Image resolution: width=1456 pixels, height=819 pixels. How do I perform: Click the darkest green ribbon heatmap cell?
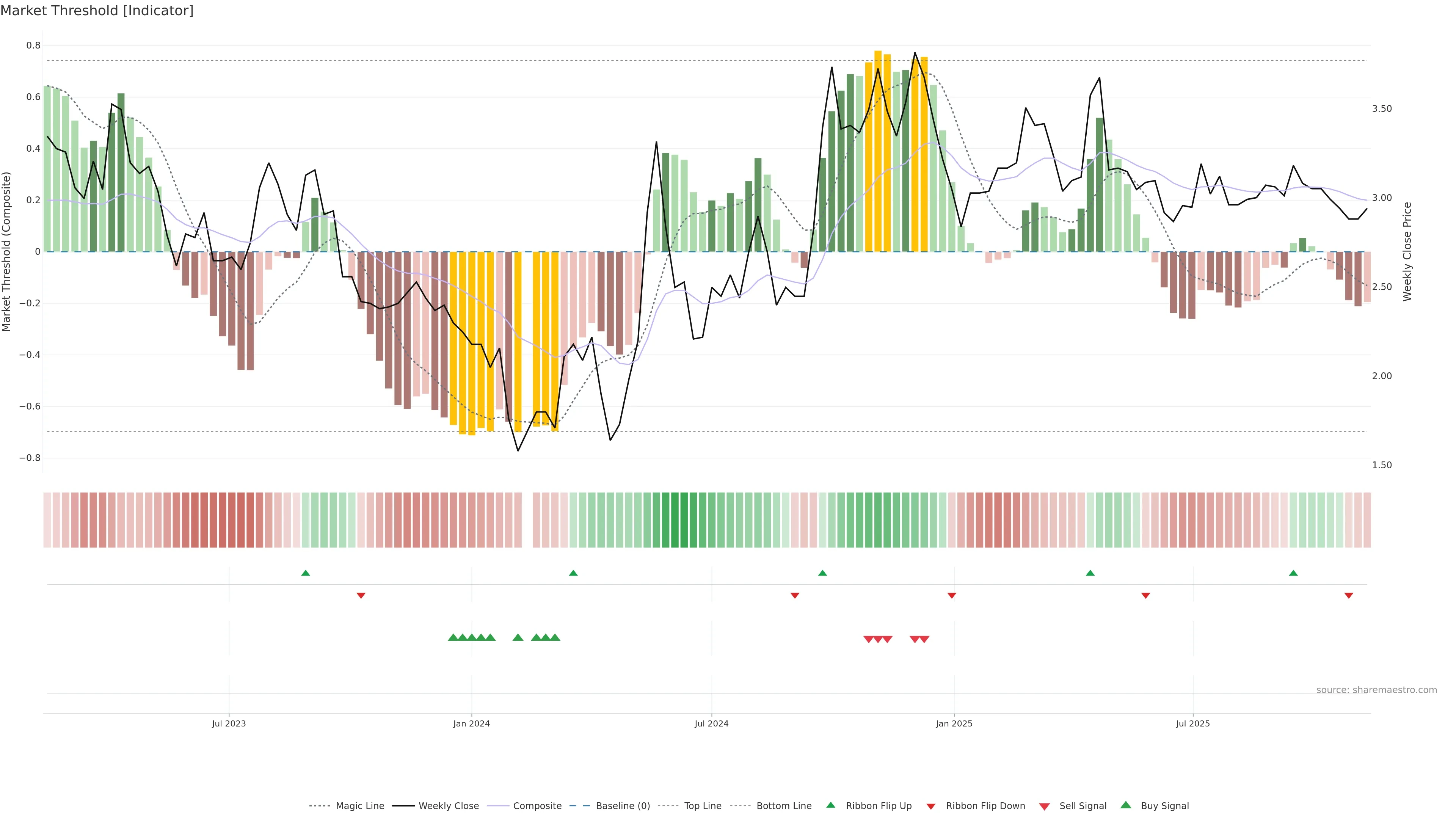[674, 519]
